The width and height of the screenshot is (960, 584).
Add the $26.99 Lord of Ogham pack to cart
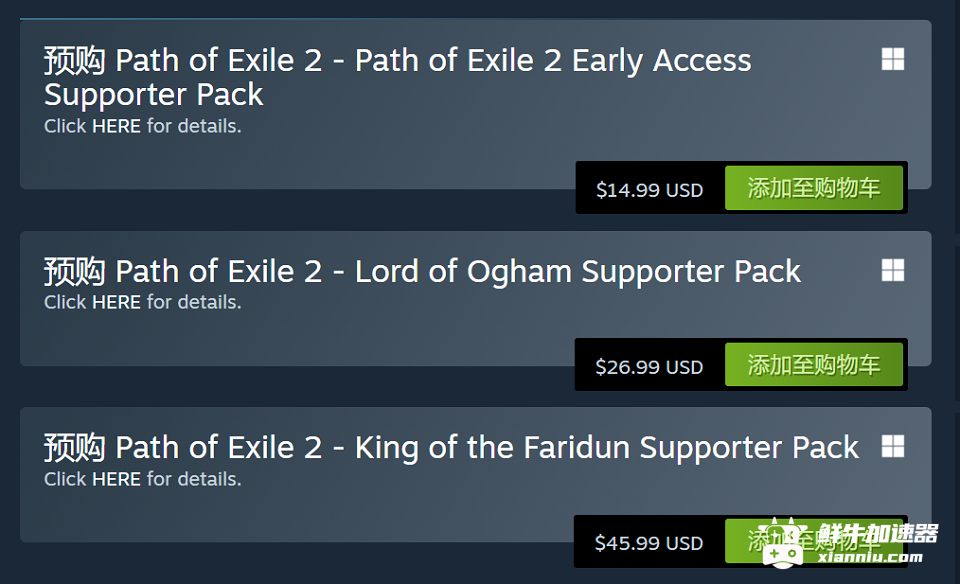point(814,365)
